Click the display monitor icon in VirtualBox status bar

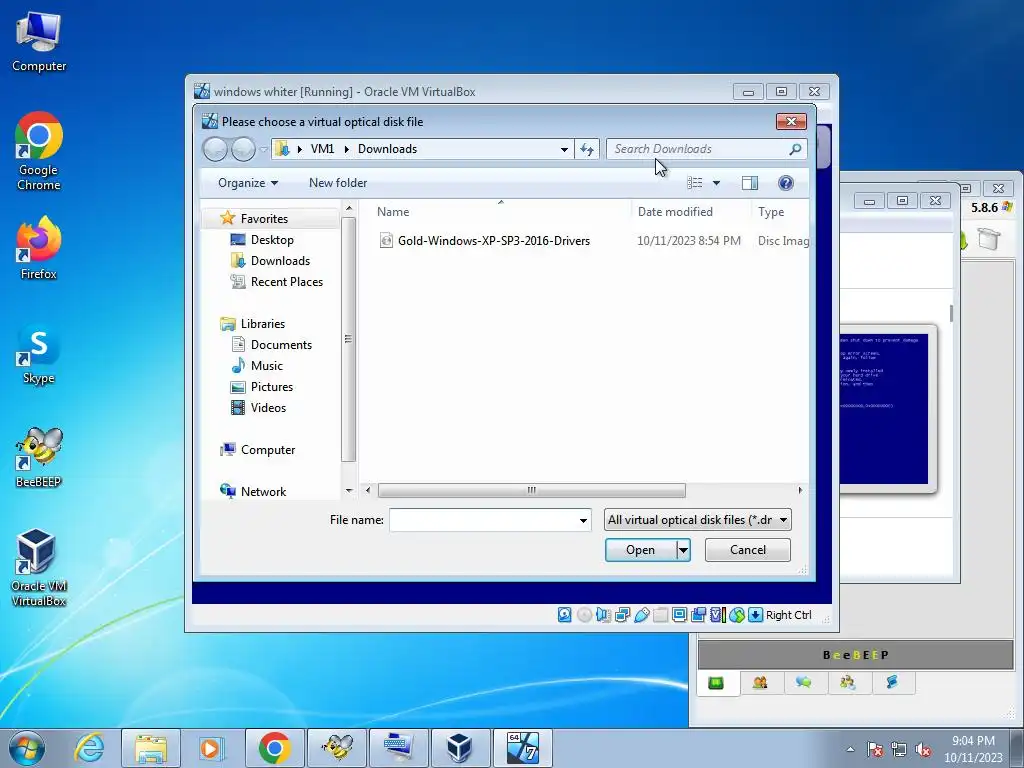[680, 615]
